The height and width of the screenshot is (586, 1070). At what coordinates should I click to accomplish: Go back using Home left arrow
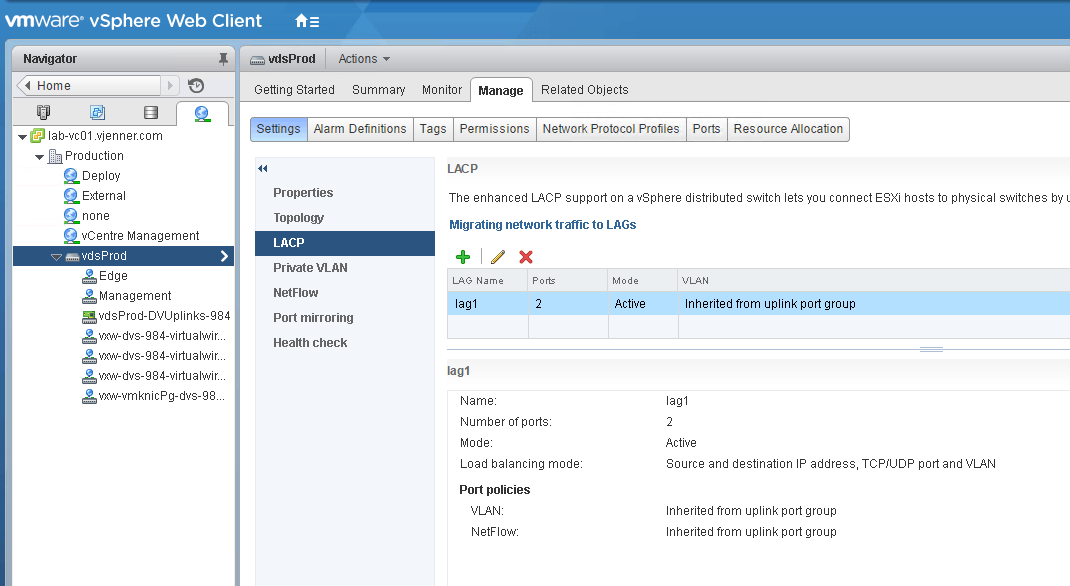(28, 85)
